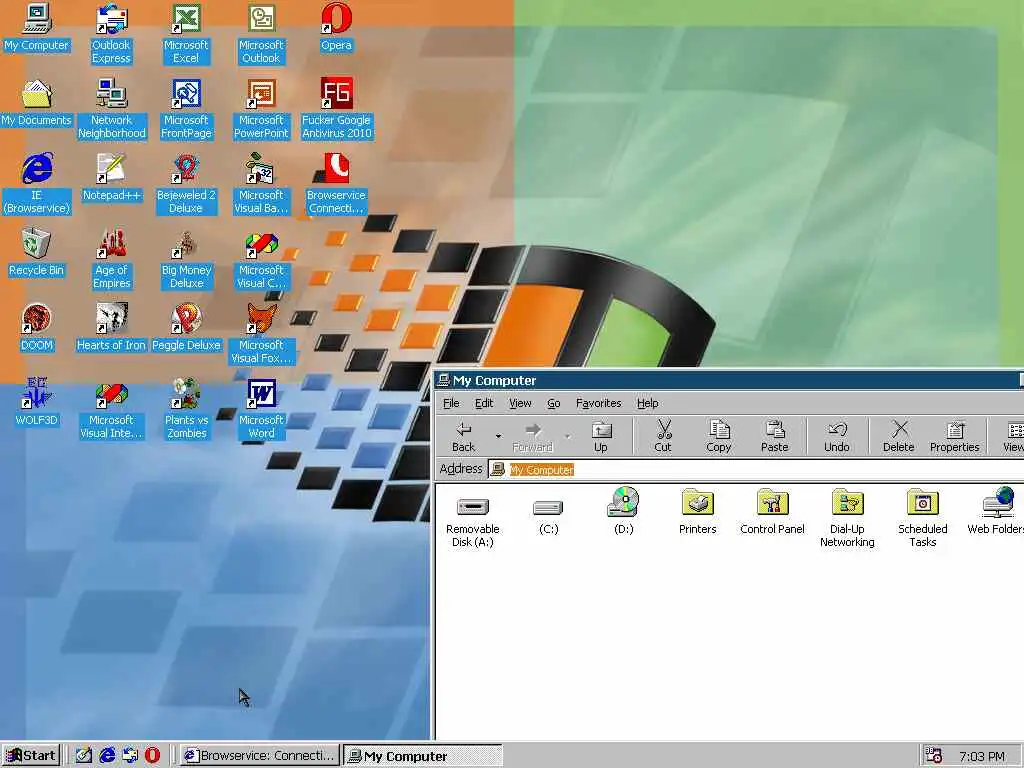Click the Back toolbar button

pos(464,437)
